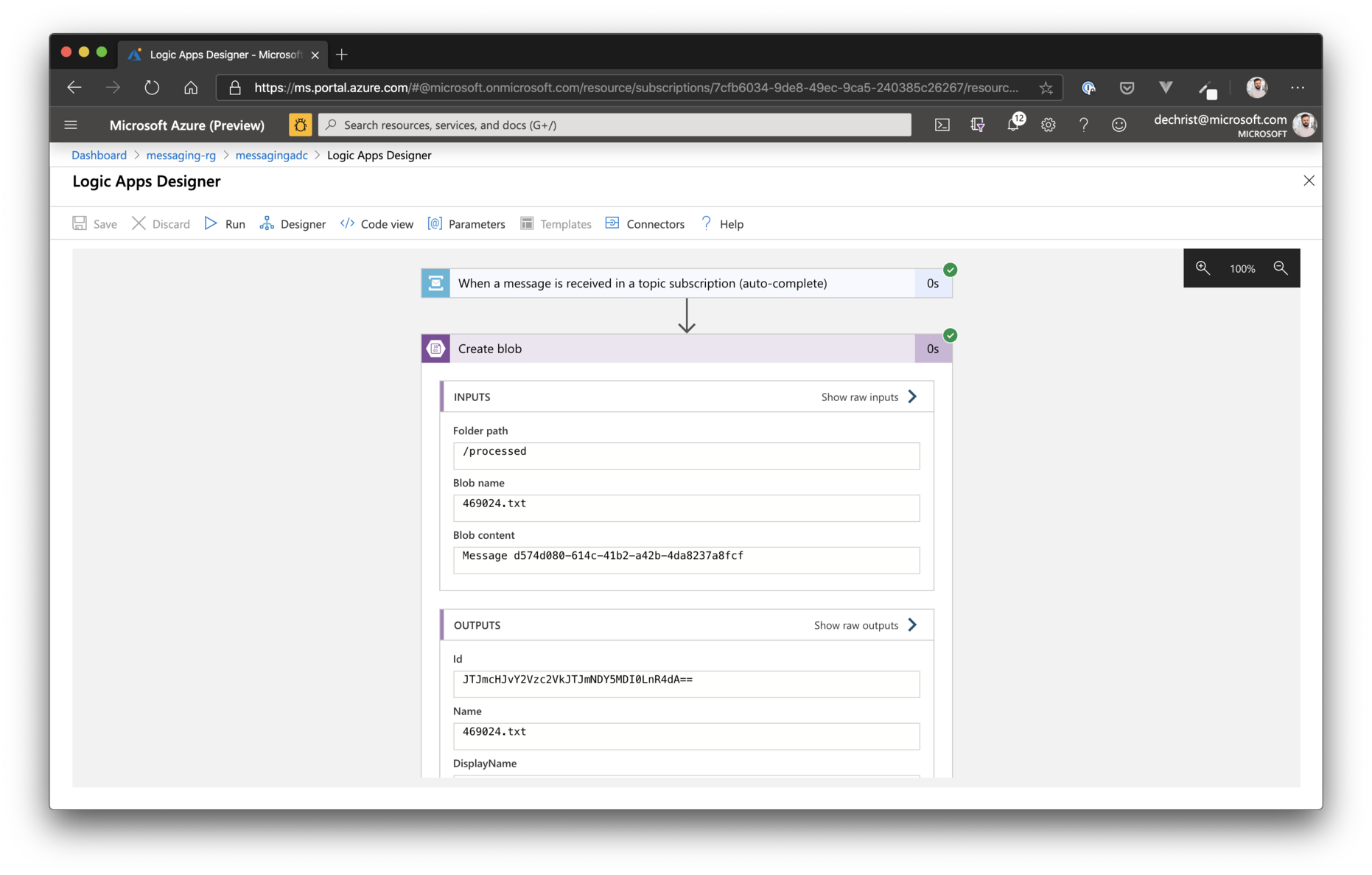Click the preview bug report icon
This screenshot has width=1372, height=875.
(300, 125)
